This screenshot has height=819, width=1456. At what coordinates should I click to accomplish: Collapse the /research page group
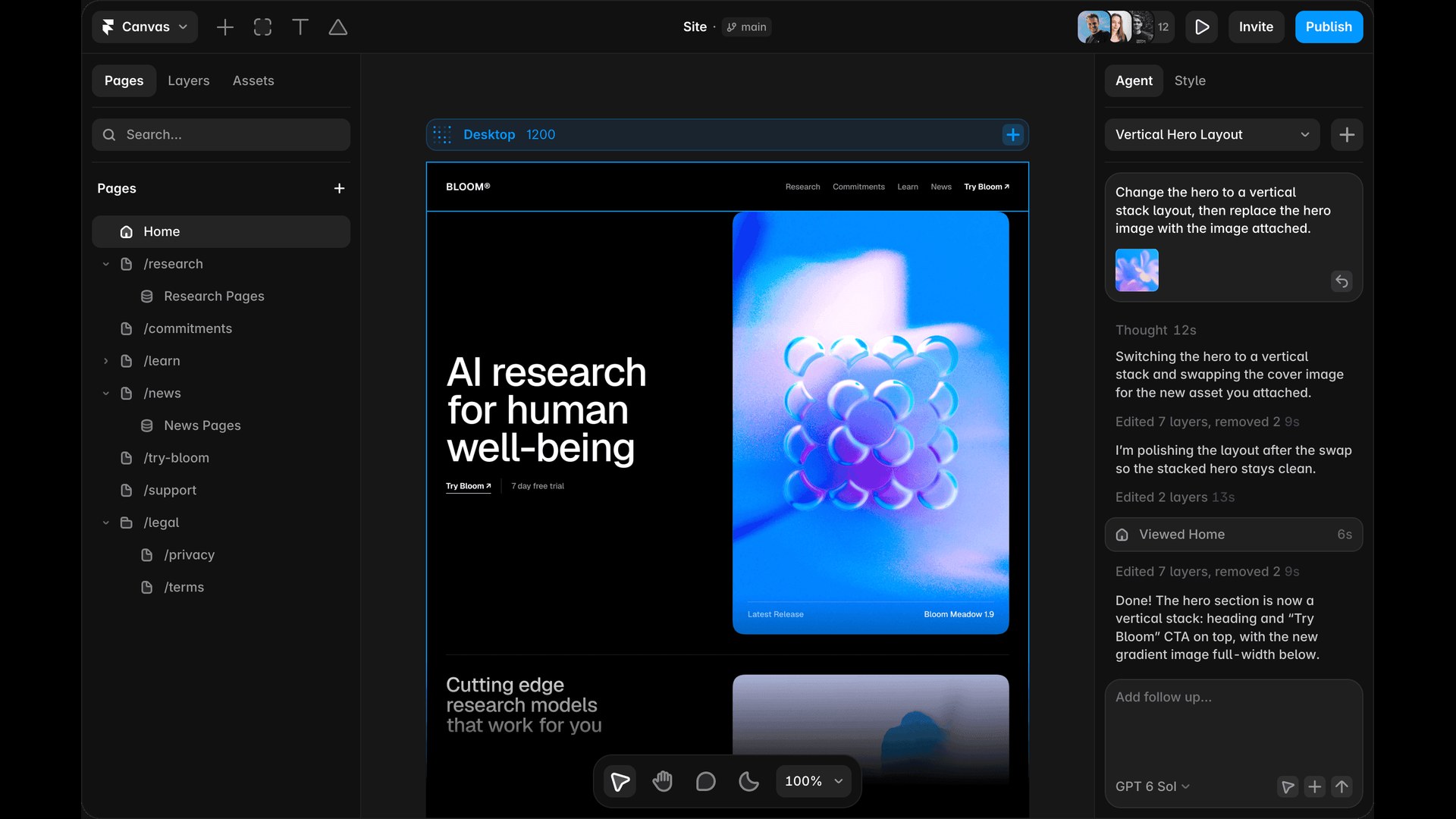coord(106,264)
